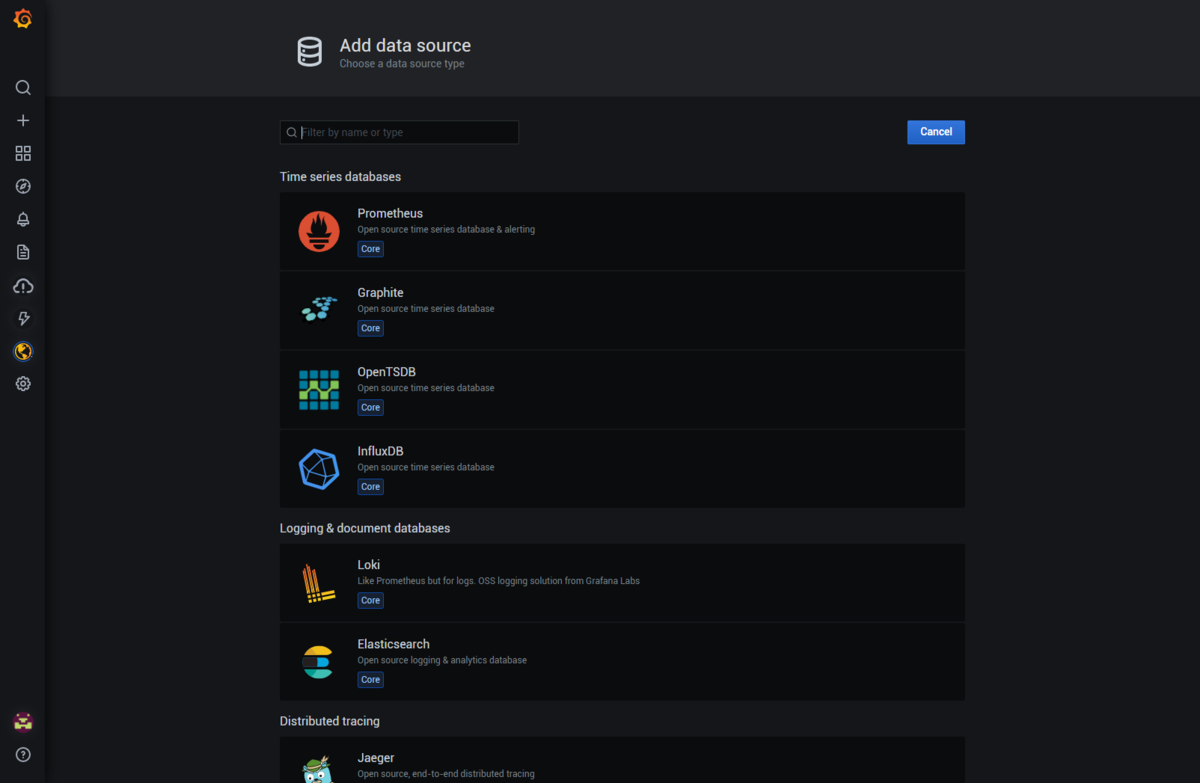
Task: Click the Graphite dots logo
Action: (x=319, y=310)
